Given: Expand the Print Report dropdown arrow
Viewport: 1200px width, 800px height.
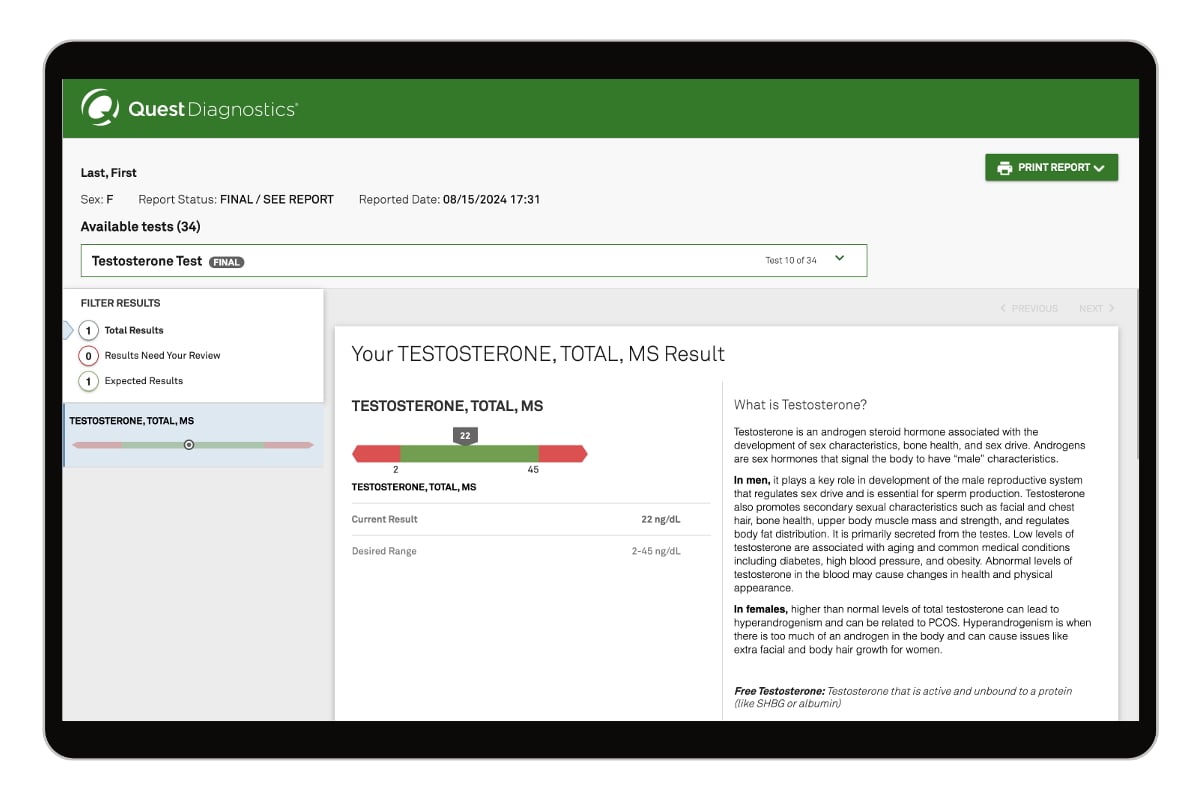Looking at the screenshot, I should tap(1099, 169).
